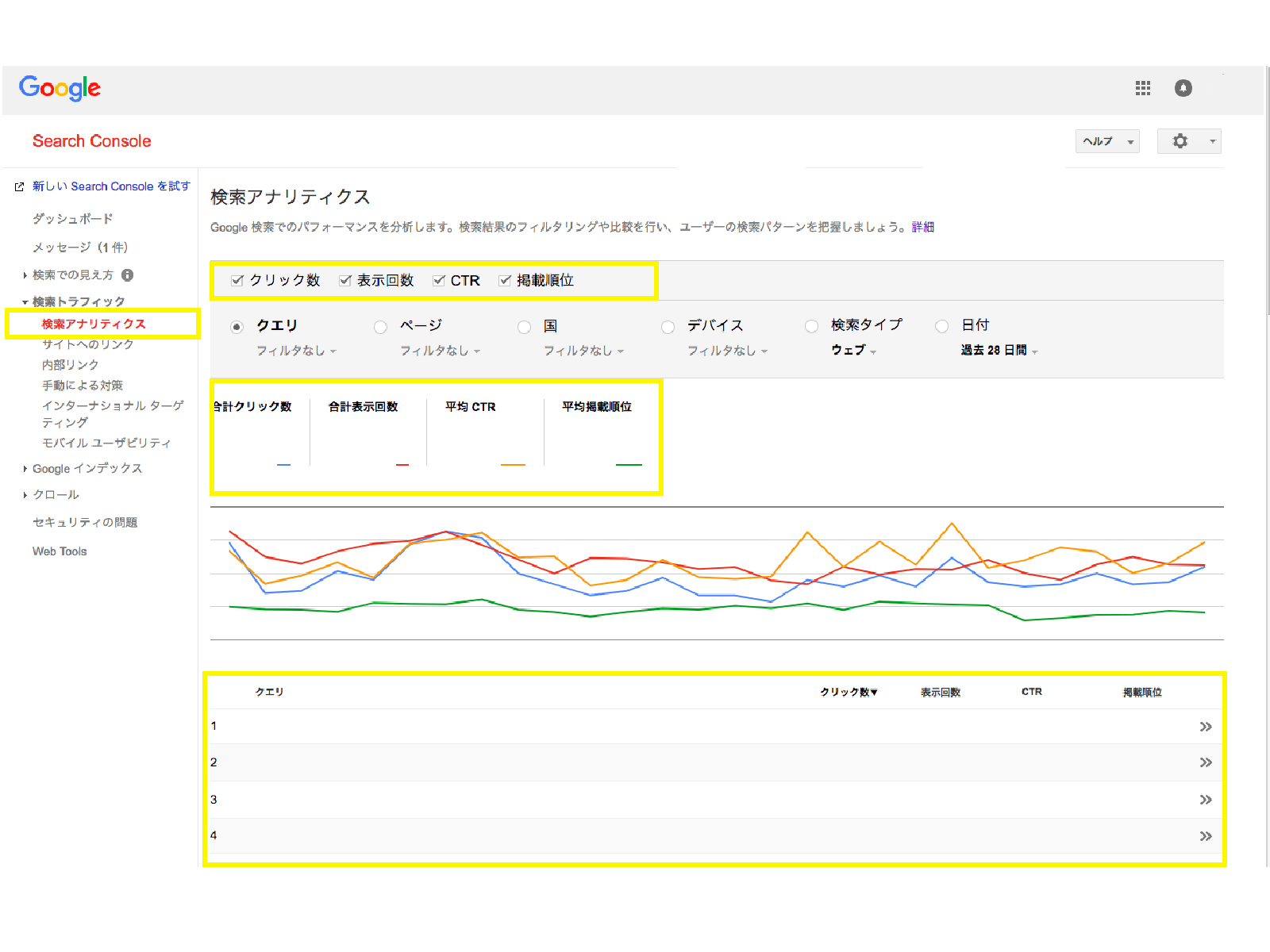Open インターナショナル ターゲティング in sidebar
This screenshot has width=1270, height=952.
[113, 414]
